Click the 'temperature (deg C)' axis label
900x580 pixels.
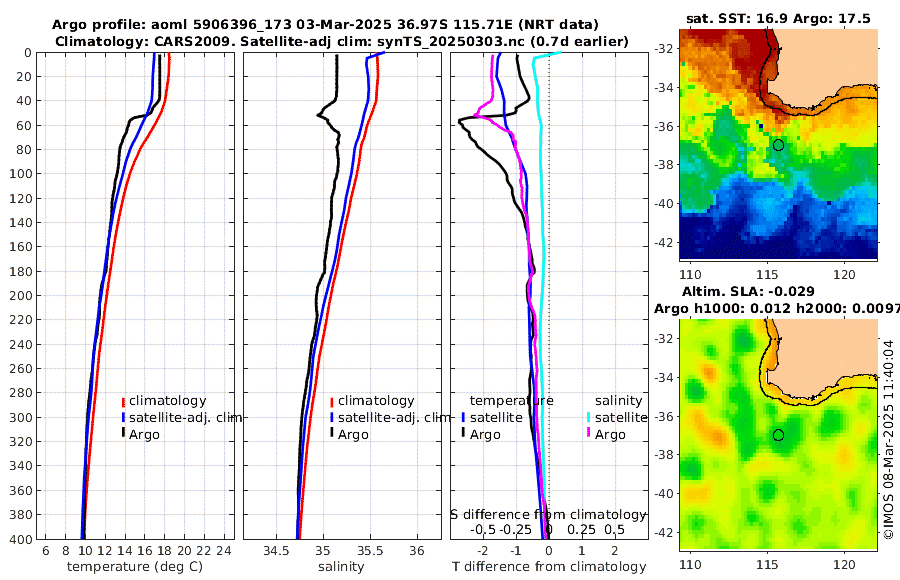(x=135, y=567)
